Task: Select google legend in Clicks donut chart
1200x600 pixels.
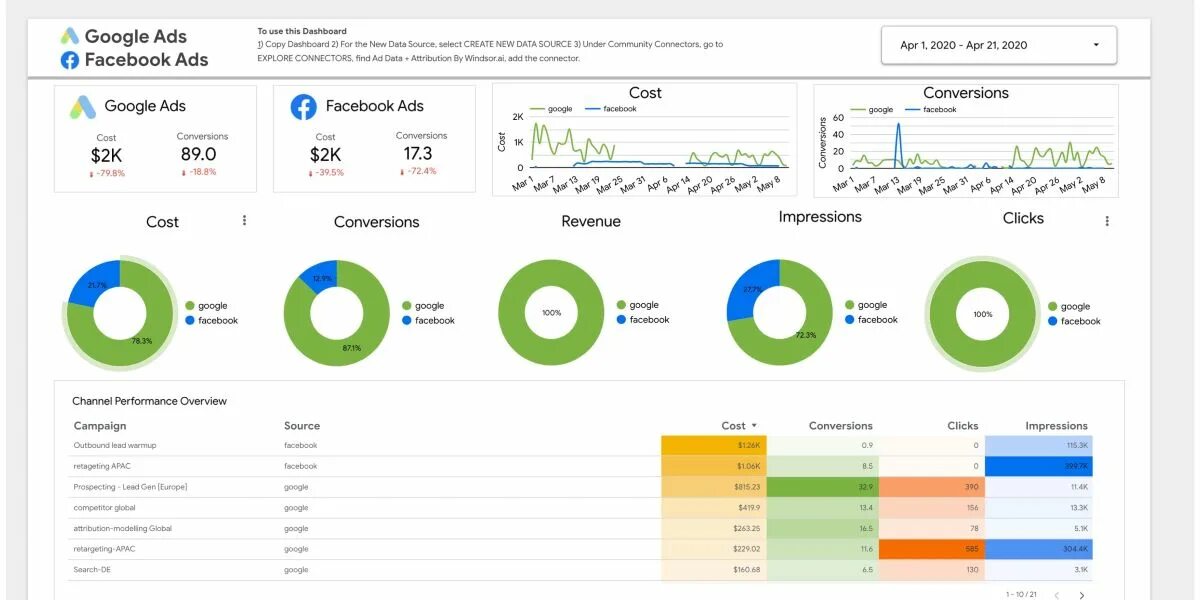Action: [1069, 307]
